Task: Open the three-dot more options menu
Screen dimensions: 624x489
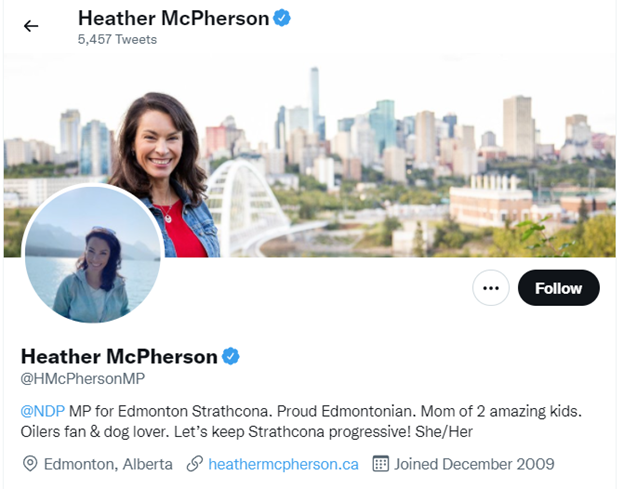Action: tap(491, 288)
